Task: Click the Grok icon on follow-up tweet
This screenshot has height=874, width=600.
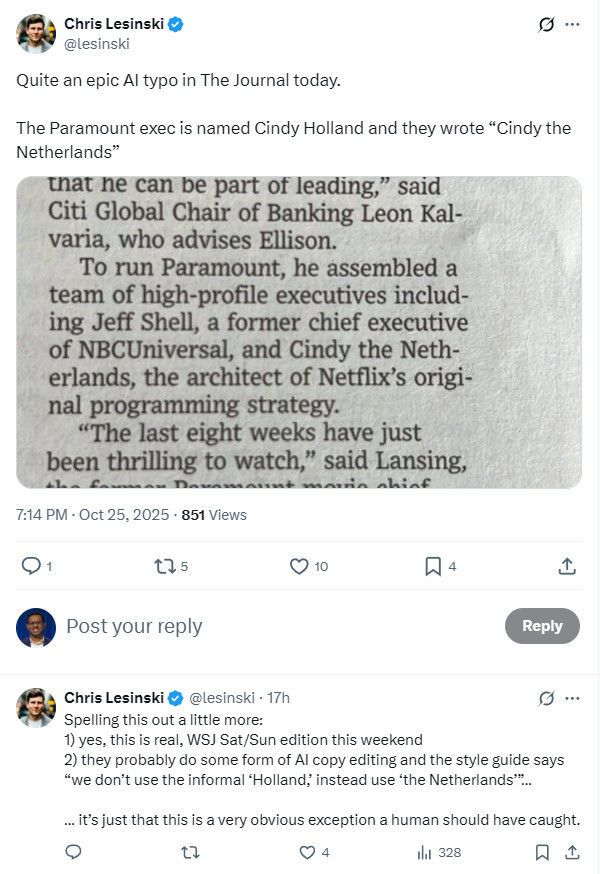Action: (x=546, y=697)
